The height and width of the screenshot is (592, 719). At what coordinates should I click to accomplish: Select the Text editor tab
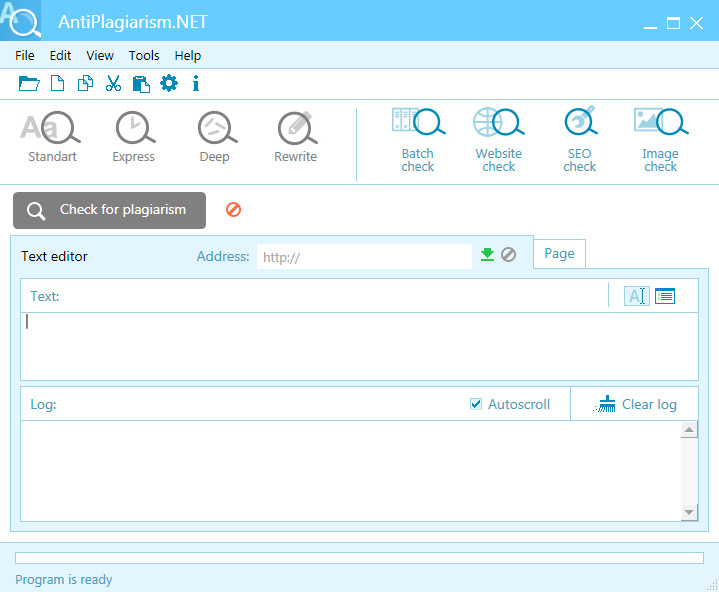[54, 256]
